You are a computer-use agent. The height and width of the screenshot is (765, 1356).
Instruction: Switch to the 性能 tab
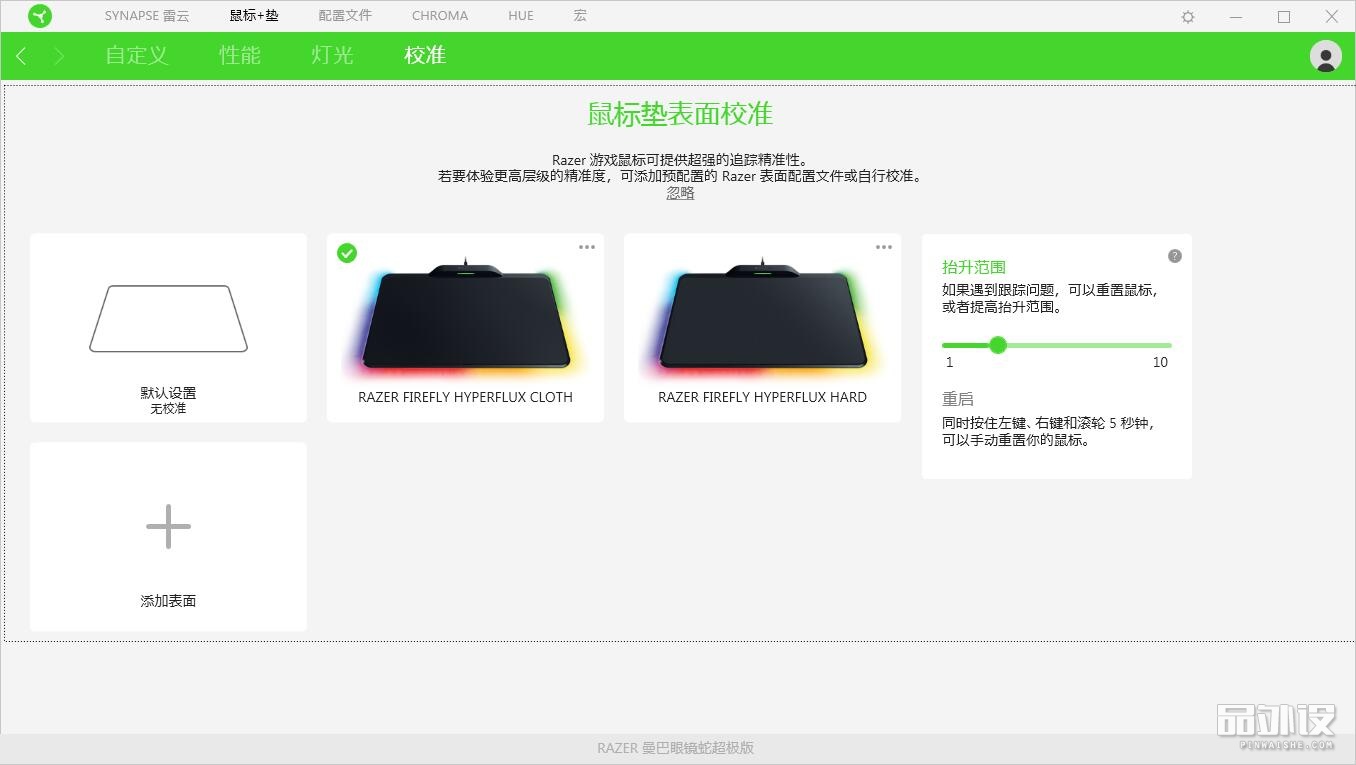239,56
